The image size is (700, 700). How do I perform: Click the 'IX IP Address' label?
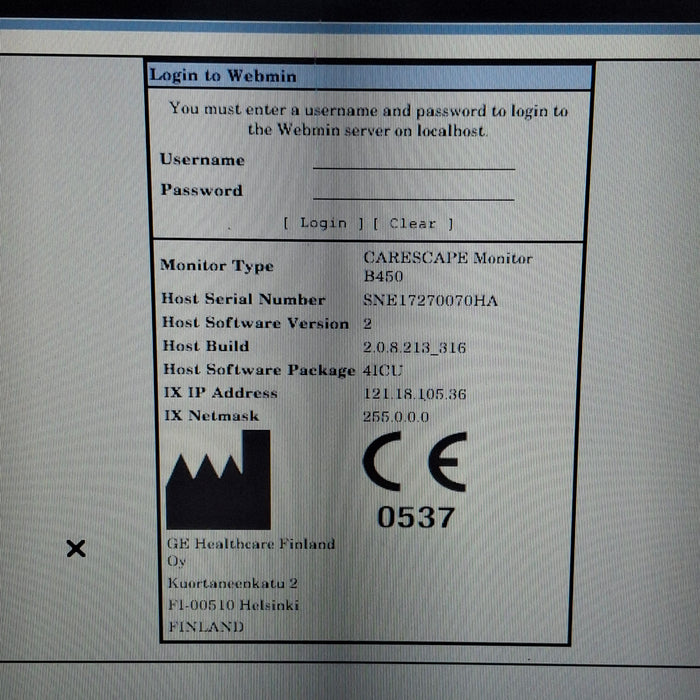coord(221,393)
